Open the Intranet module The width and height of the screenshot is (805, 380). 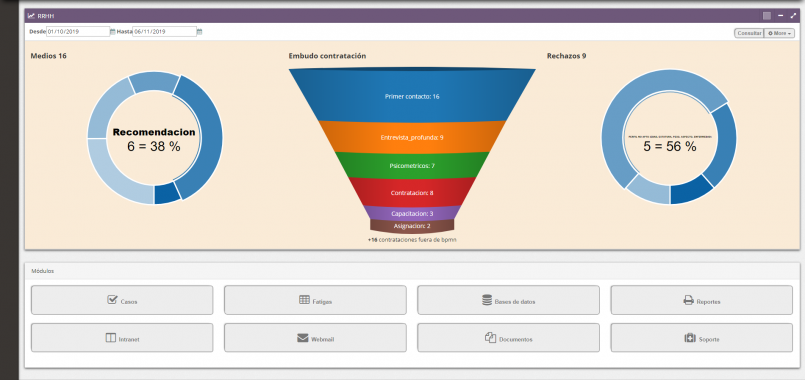pos(122,338)
